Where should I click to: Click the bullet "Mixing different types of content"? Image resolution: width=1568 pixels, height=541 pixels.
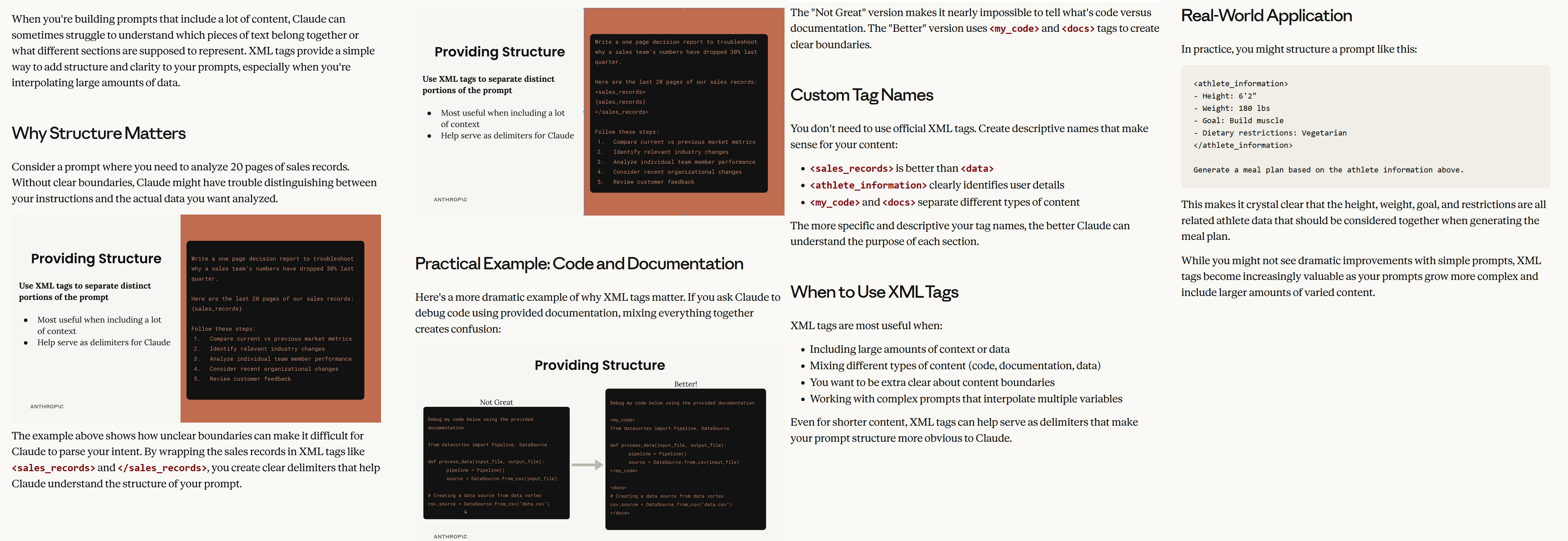coord(955,365)
